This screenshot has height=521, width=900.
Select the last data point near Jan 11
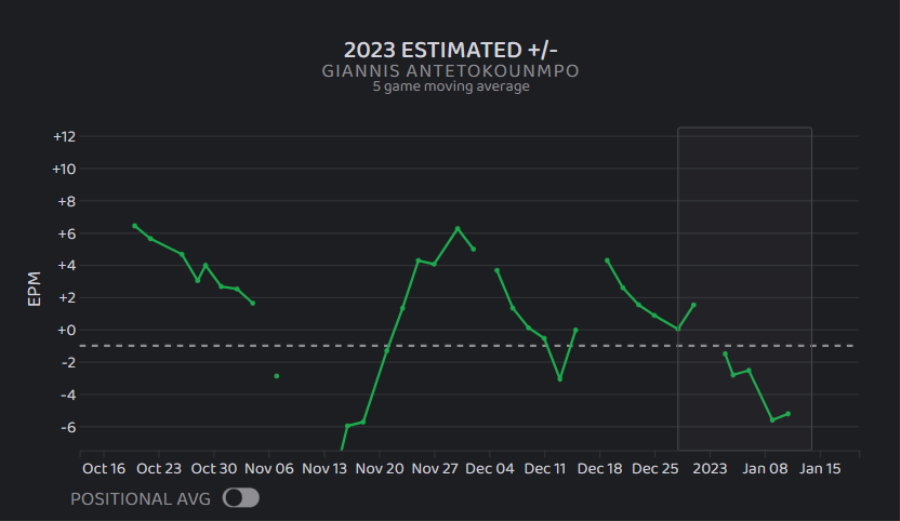pyautogui.click(x=788, y=414)
